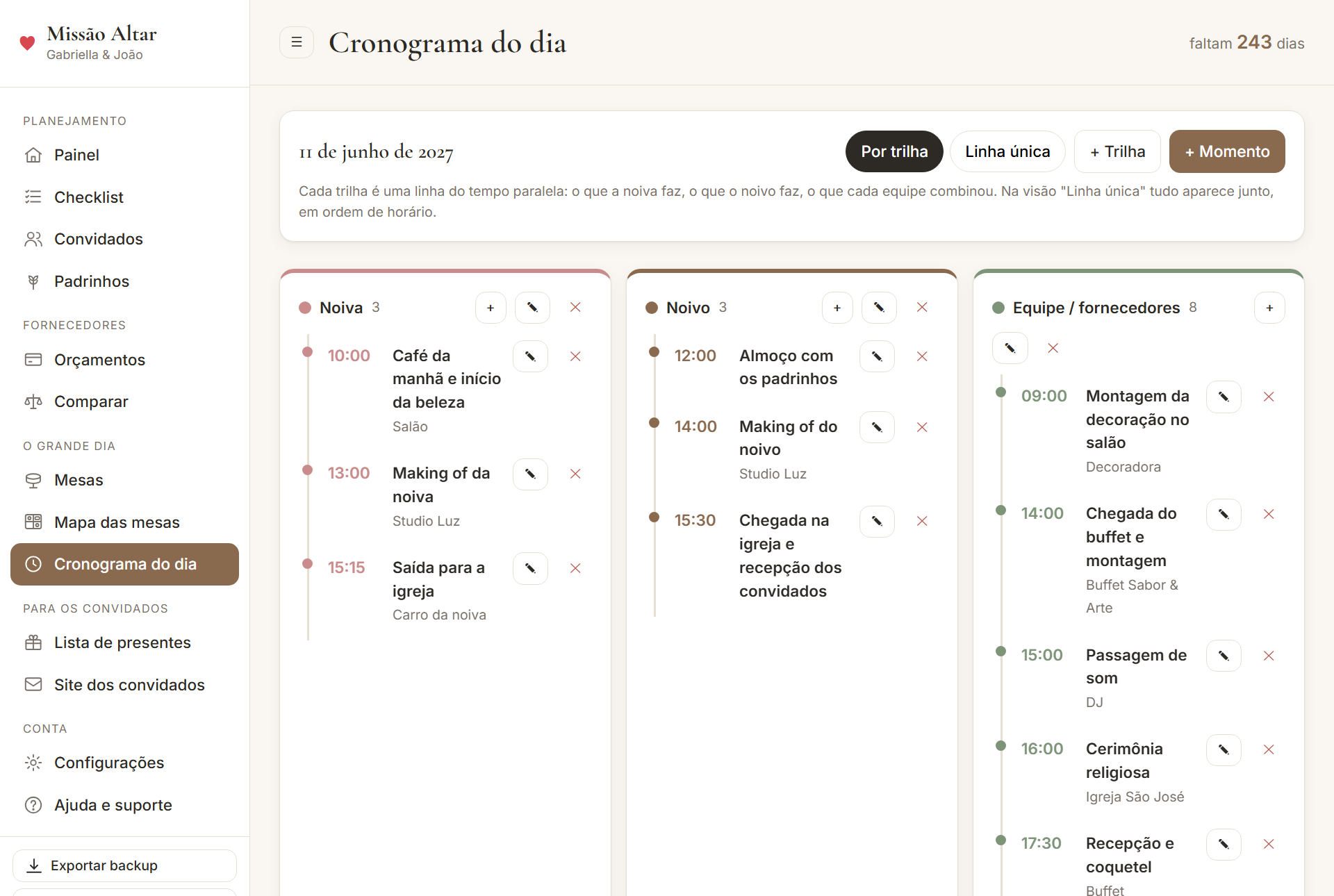Switch to the Por trilha view
The image size is (1334, 896).
coord(894,151)
